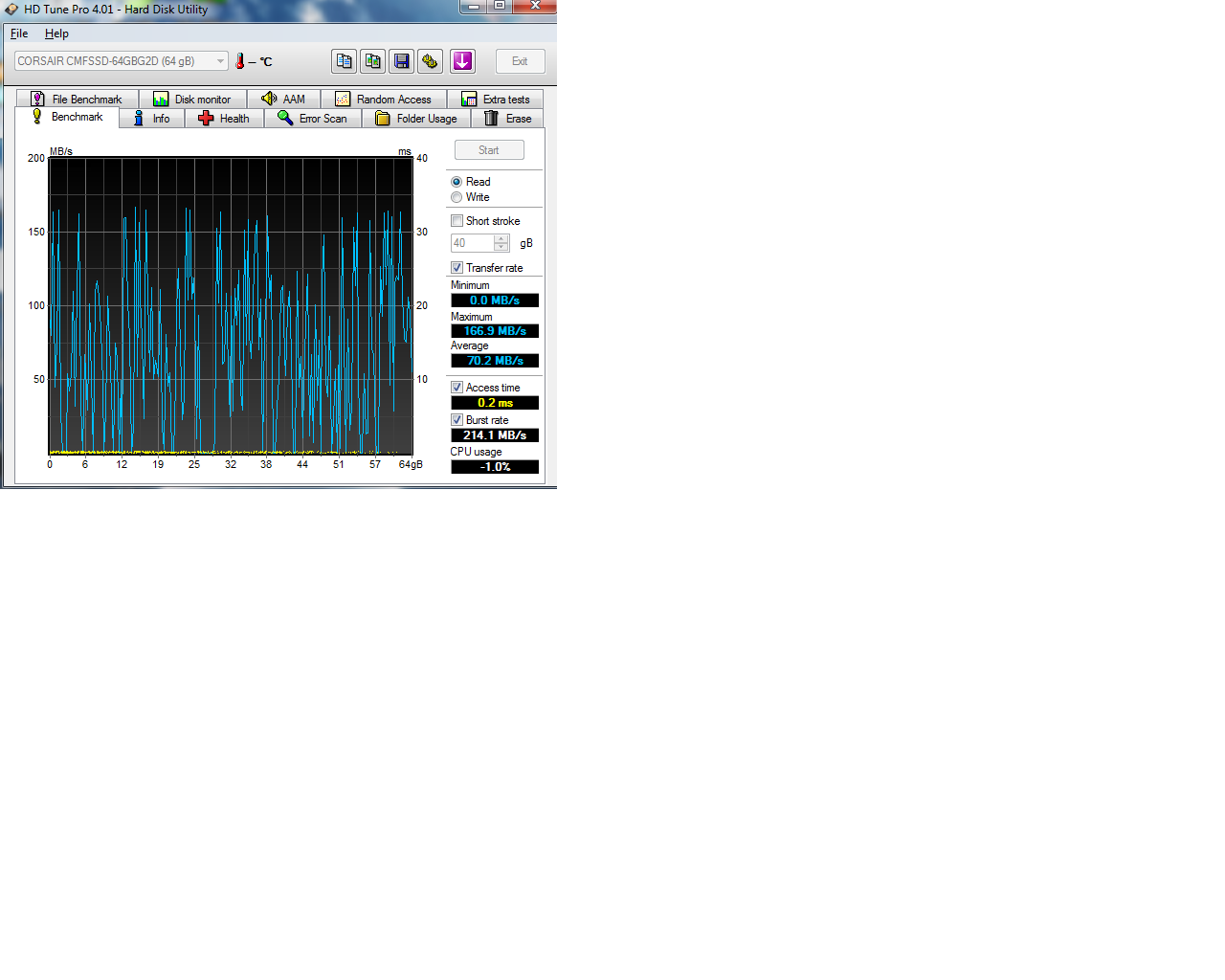Screen dimensions: 1225x980
Task: Enable the Short stroke checkbox
Action: point(457,221)
